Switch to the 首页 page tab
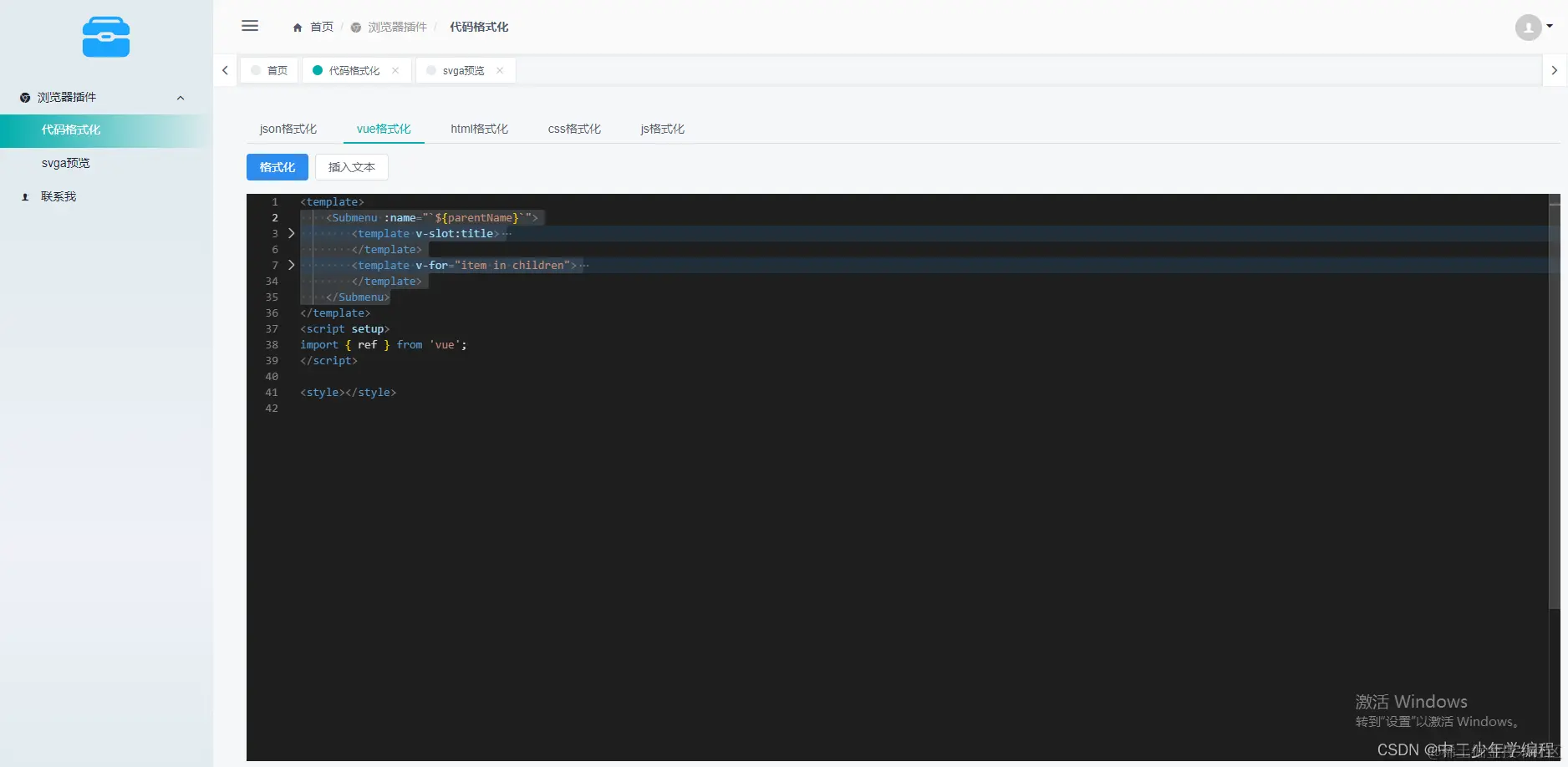Image resolution: width=1568 pixels, height=767 pixels. point(269,70)
